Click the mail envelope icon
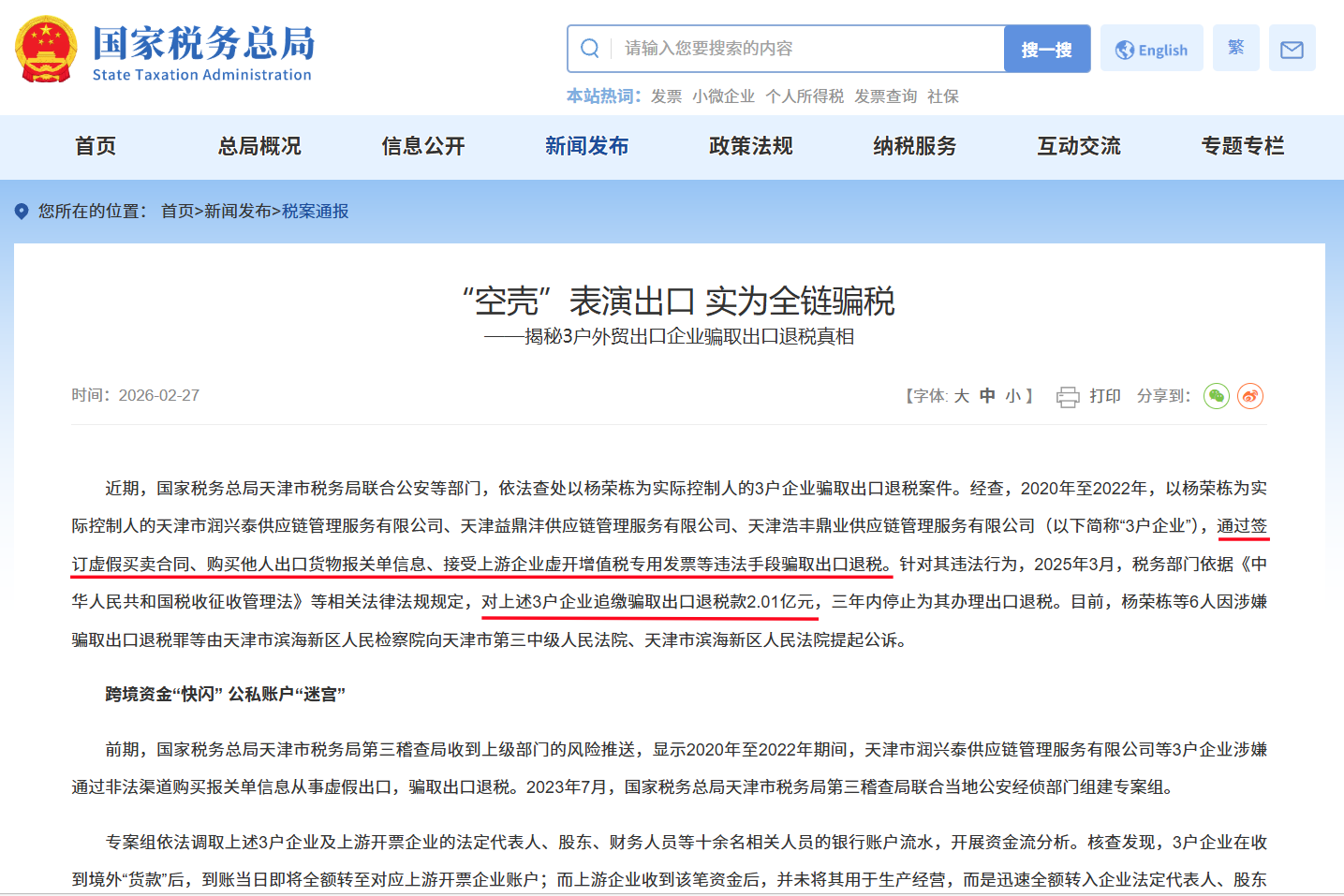 coord(1292,48)
